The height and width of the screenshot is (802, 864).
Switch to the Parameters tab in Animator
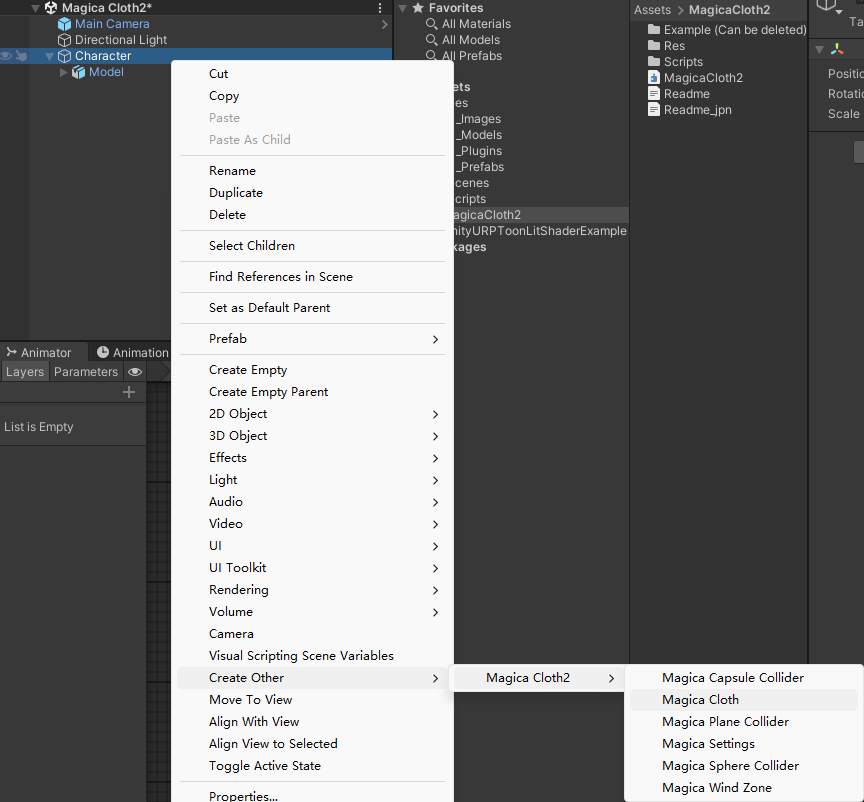pos(86,372)
